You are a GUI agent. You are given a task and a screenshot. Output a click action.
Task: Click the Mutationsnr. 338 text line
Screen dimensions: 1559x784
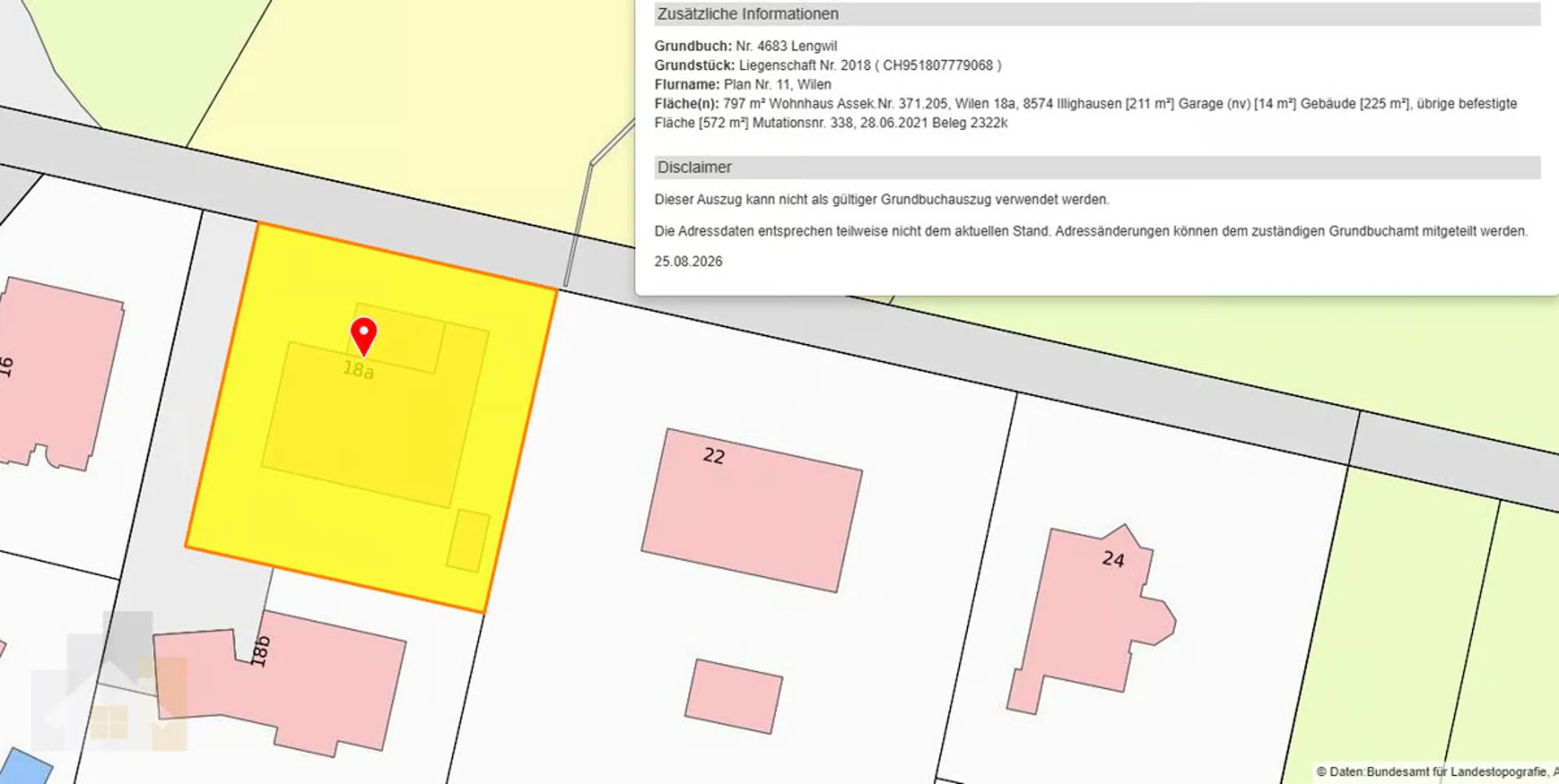(879, 123)
